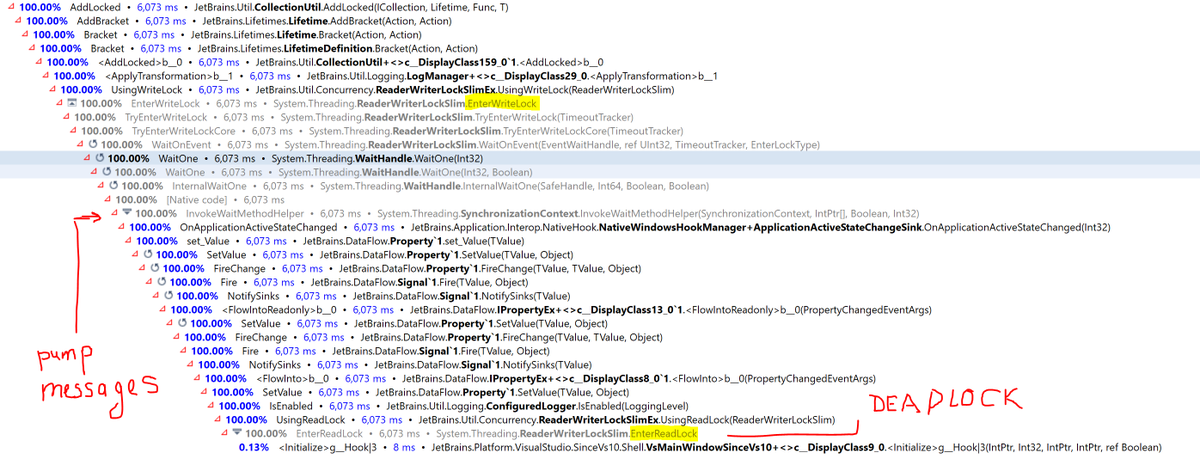Collapse the set_Value node

tap(128, 241)
